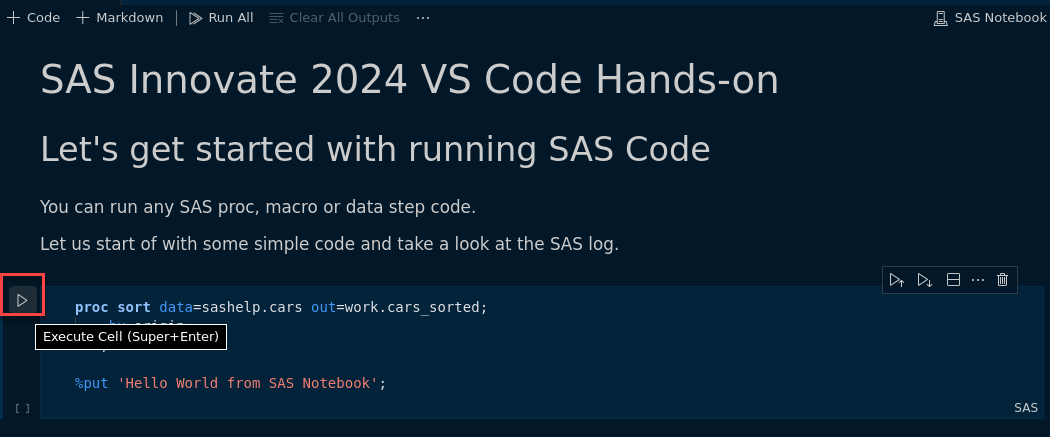This screenshot has width=1050, height=437.
Task: Select the SAS Innovate 2024 heading cell
Action: [409, 80]
